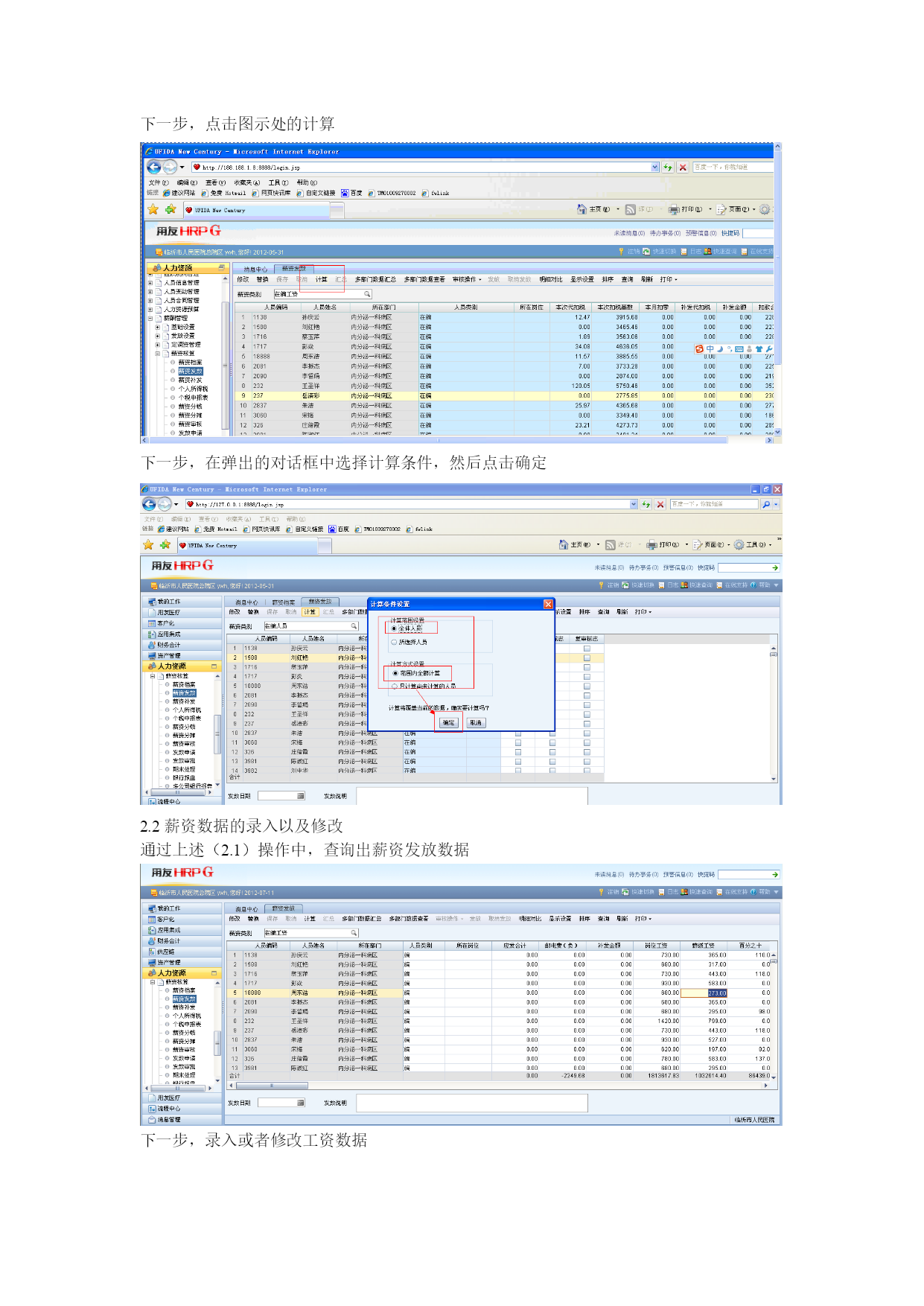Select 只计算尚未计算的人员 radio in the dialog
This screenshot has width=924, height=1306.
[x=395, y=686]
